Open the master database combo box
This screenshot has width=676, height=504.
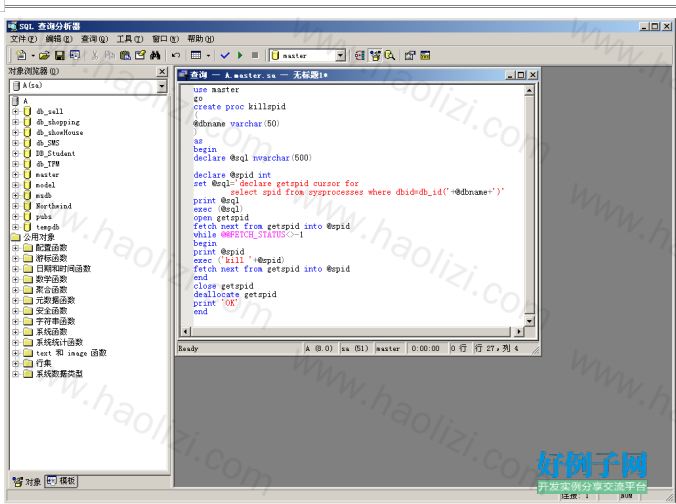pyautogui.click(x=341, y=56)
